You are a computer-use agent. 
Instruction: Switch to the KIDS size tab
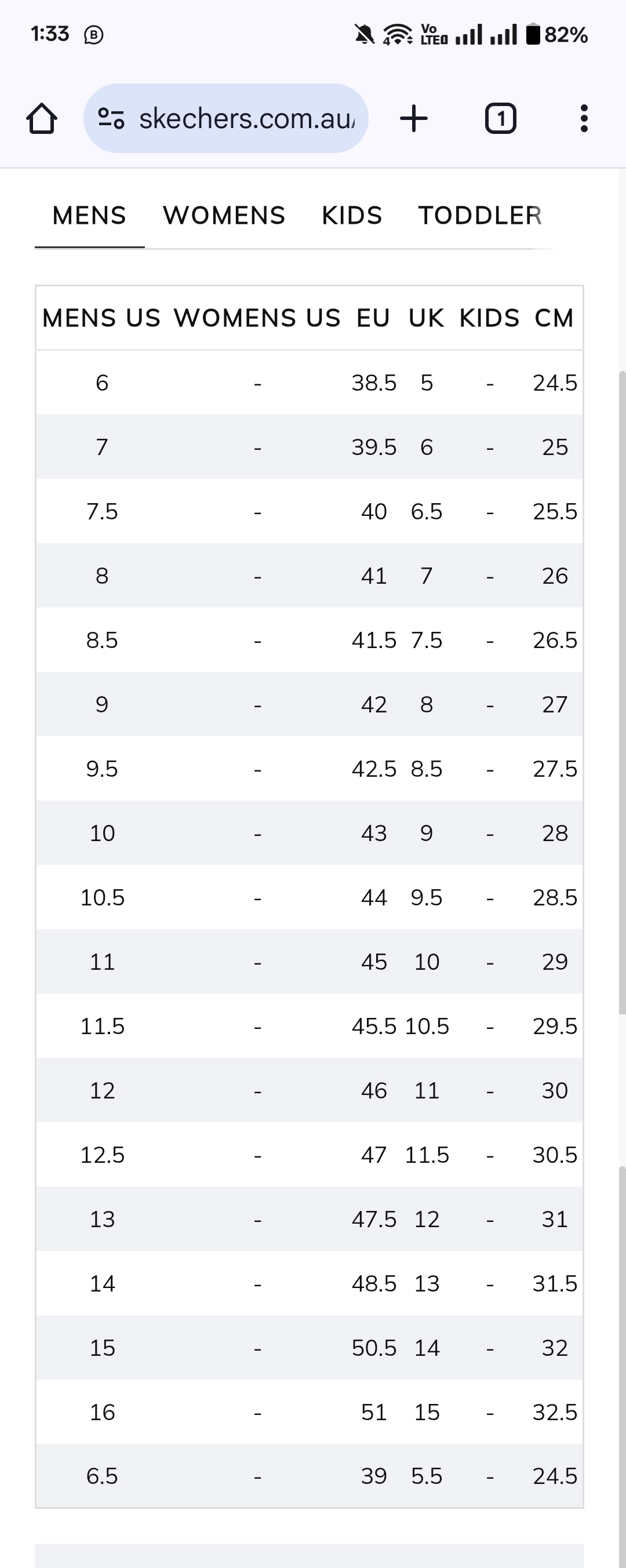pos(352,216)
